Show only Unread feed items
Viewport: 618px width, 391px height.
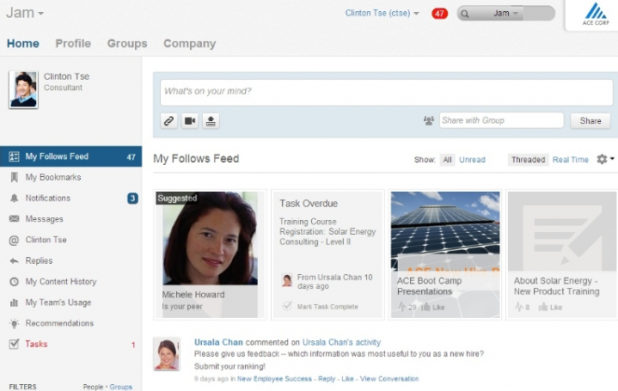click(x=472, y=160)
